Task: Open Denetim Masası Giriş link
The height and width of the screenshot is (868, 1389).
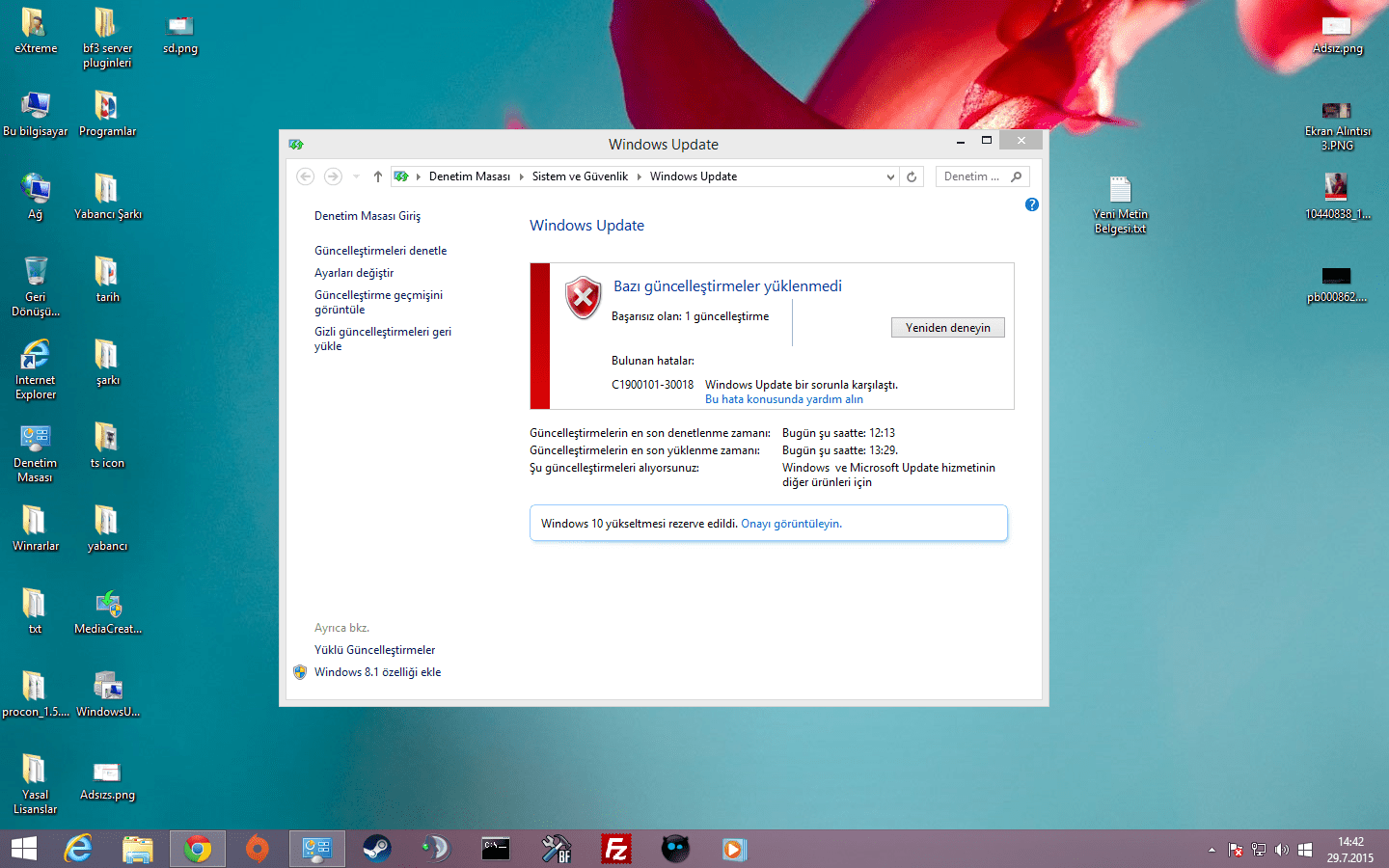Action: point(368,216)
